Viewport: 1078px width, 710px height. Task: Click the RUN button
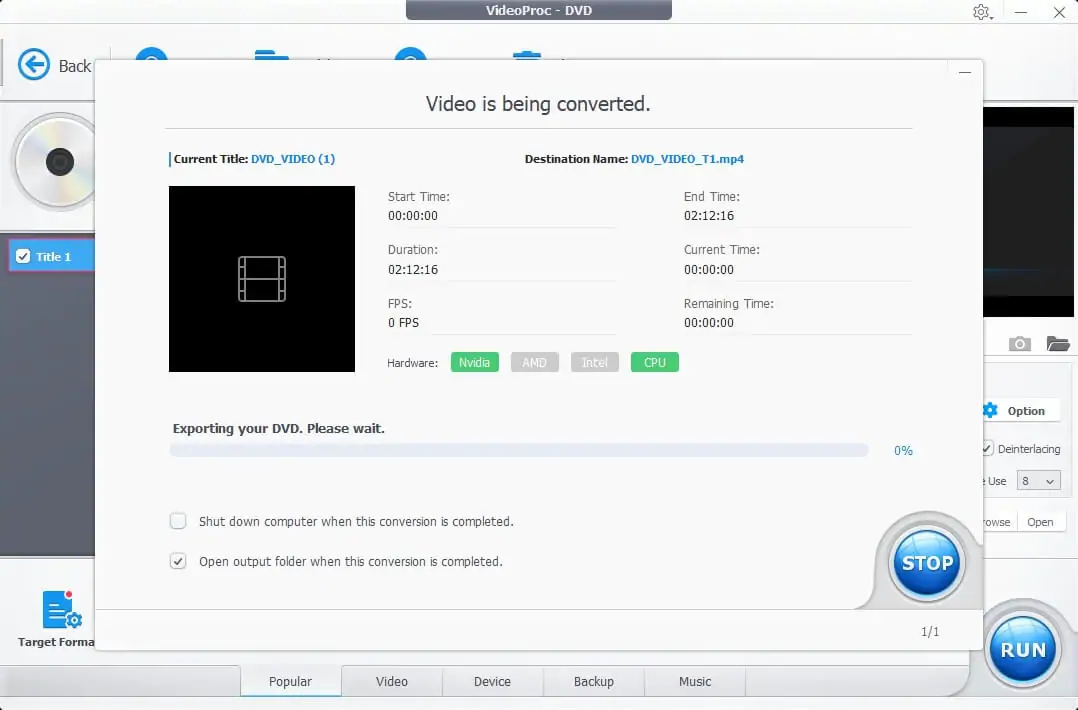1023,650
